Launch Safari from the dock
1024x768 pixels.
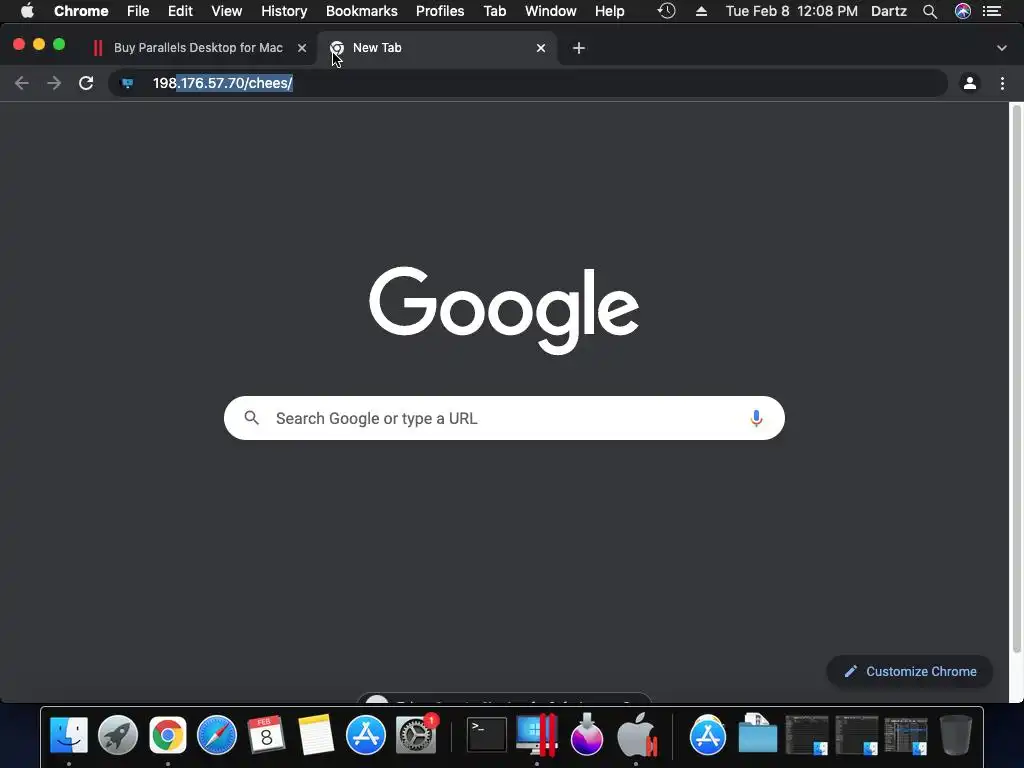[217, 735]
